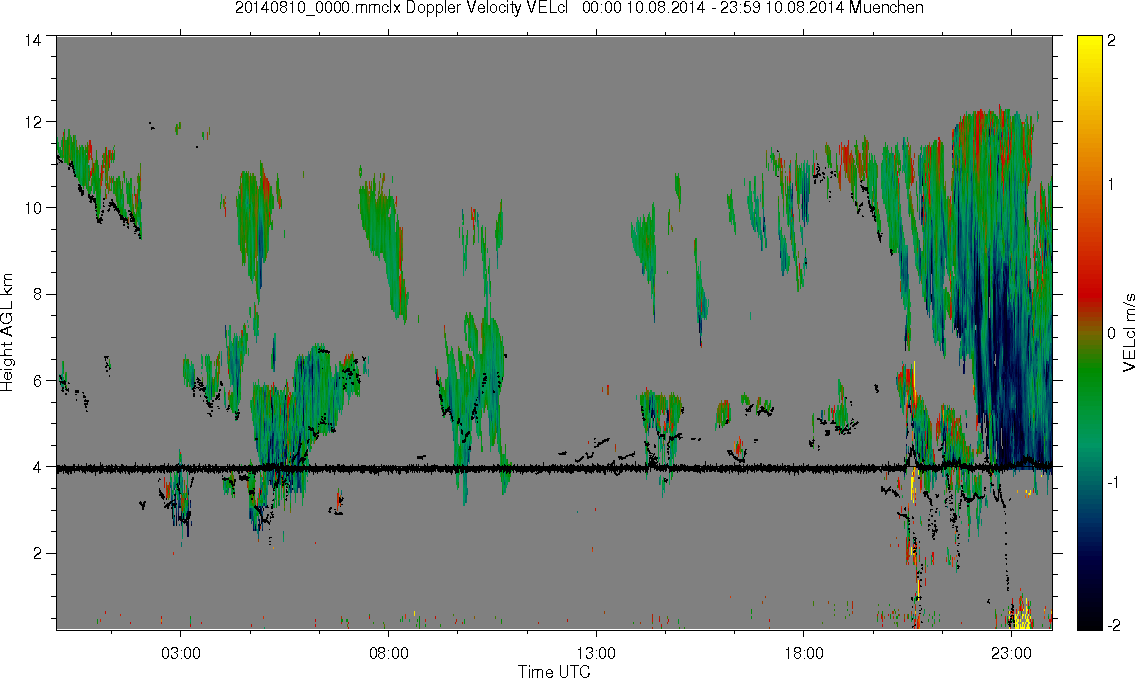Click the 14 km height tick label
The width and height of the screenshot is (1135, 678).
click(x=33, y=41)
